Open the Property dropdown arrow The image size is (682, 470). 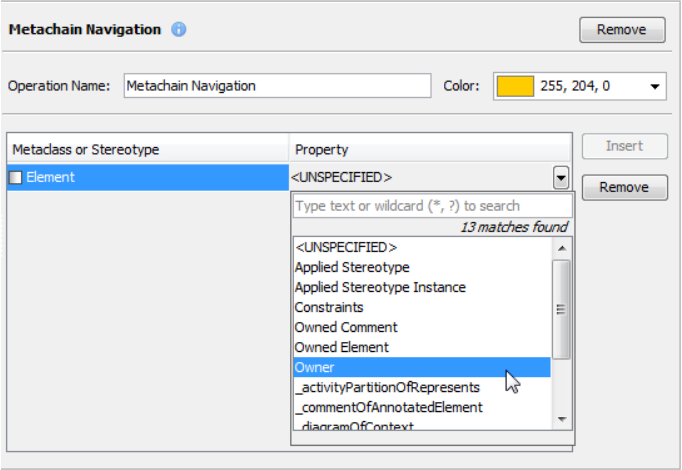coord(561,179)
